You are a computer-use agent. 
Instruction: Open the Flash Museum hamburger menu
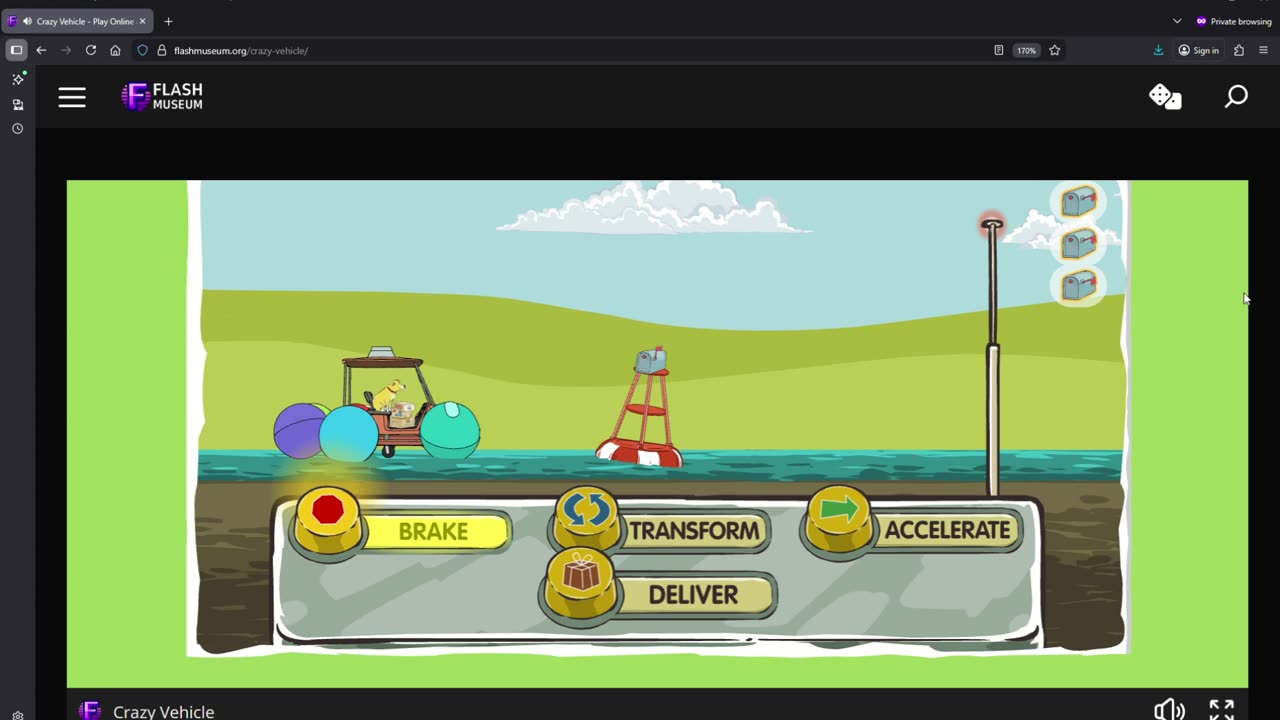click(72, 97)
